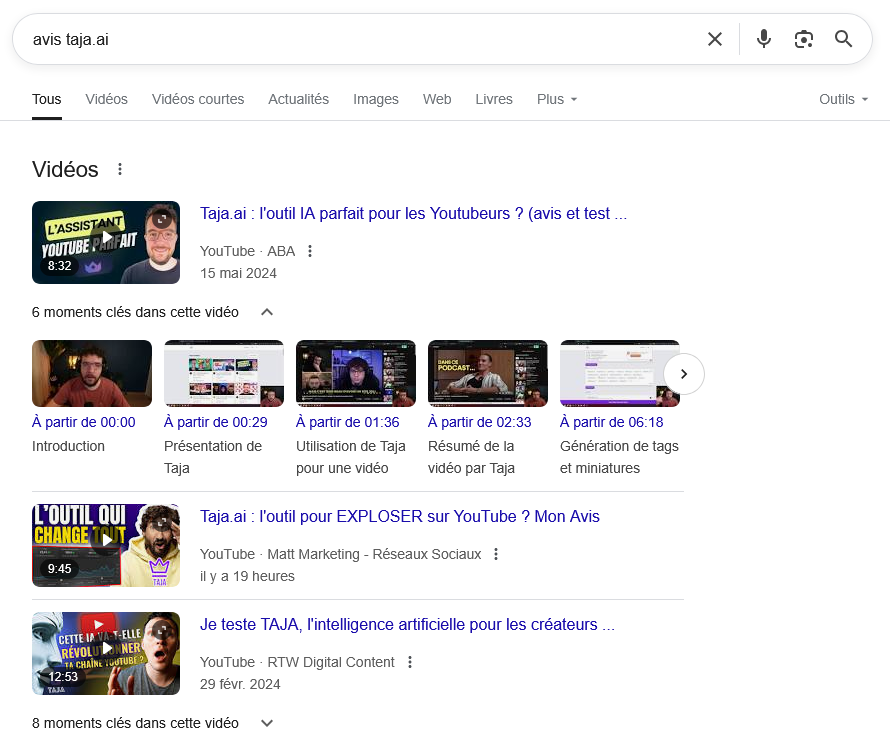The width and height of the screenshot is (890, 745).
Task: Click the Vidéos section heading
Action: pyautogui.click(x=65, y=169)
